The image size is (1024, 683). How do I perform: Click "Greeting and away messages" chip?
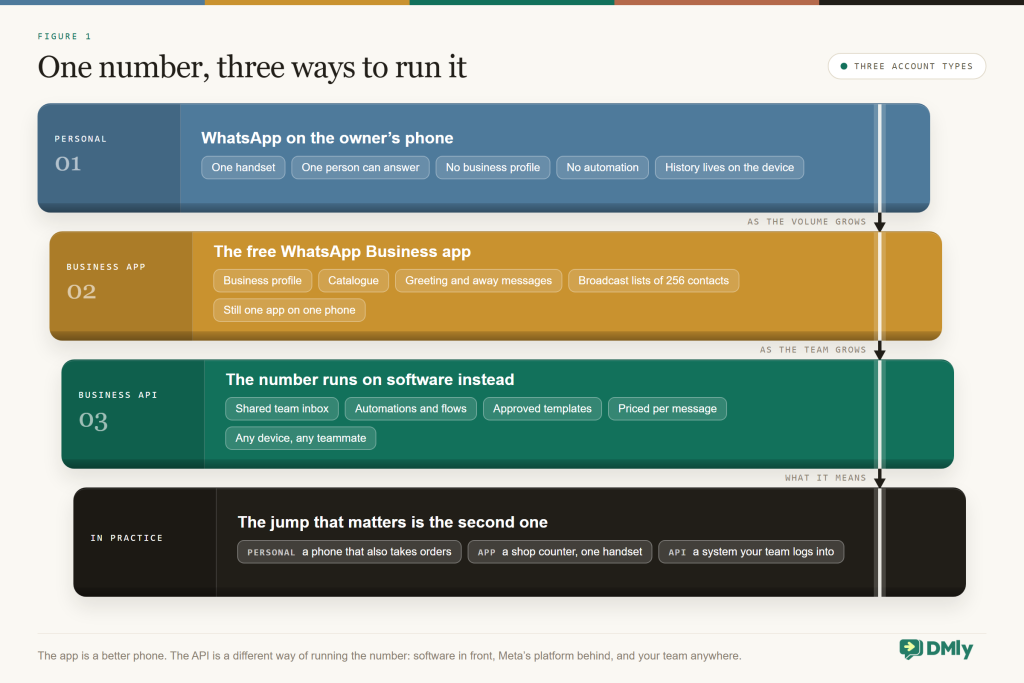point(478,281)
